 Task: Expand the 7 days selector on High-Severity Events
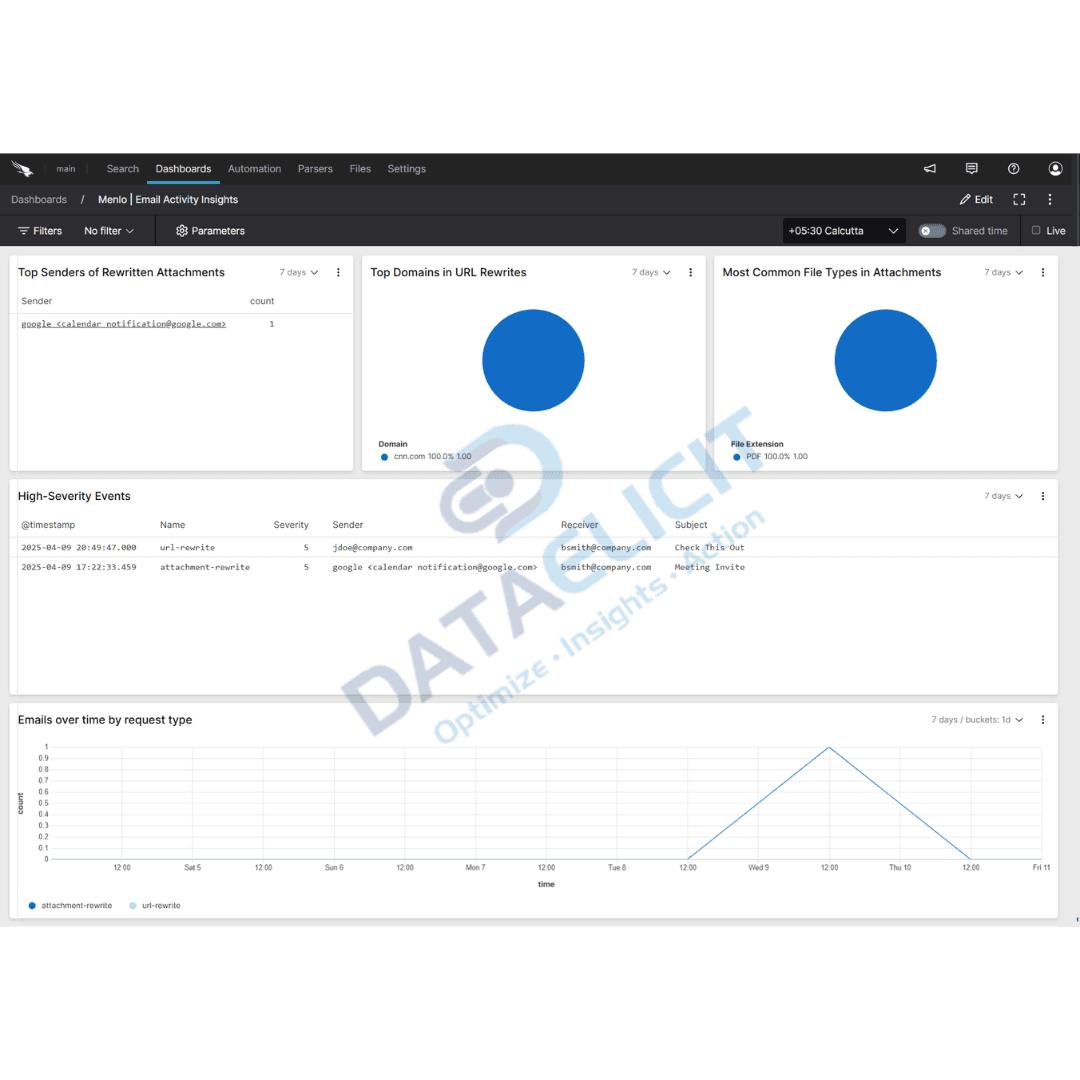point(1003,495)
